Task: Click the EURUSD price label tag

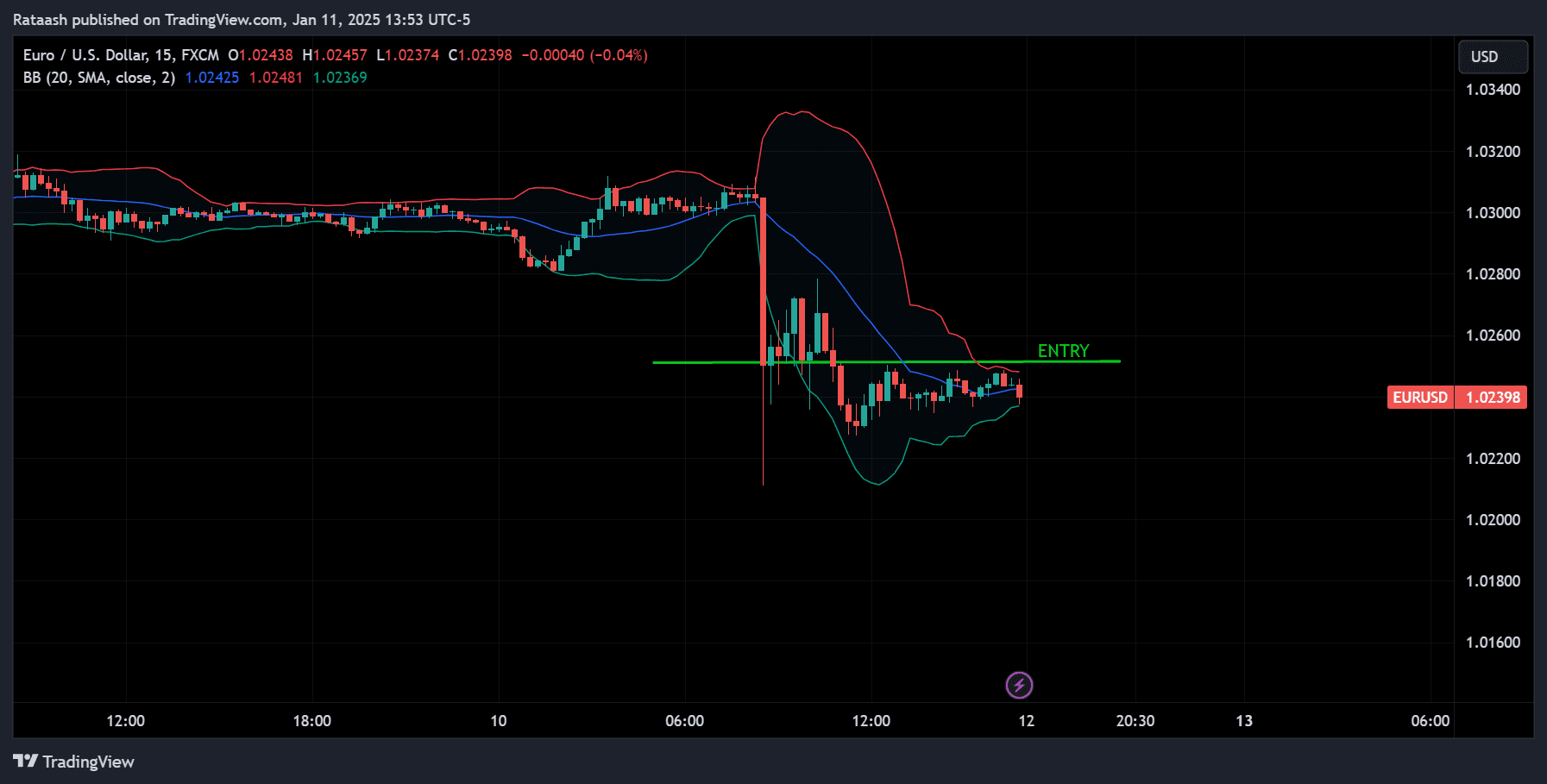Action: 1420,398
